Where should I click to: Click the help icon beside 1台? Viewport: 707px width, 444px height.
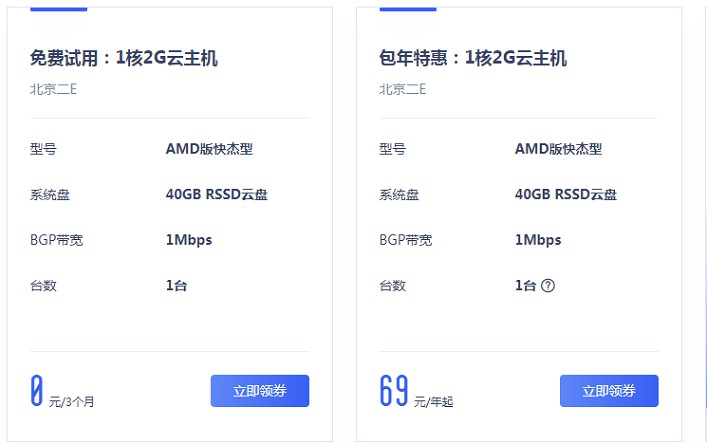point(548,286)
